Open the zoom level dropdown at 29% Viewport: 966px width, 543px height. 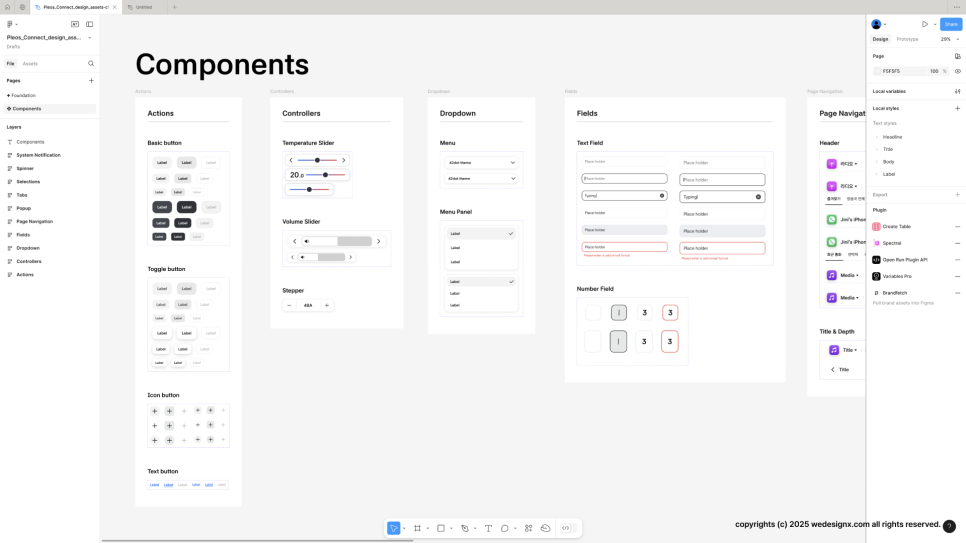(x=948, y=39)
